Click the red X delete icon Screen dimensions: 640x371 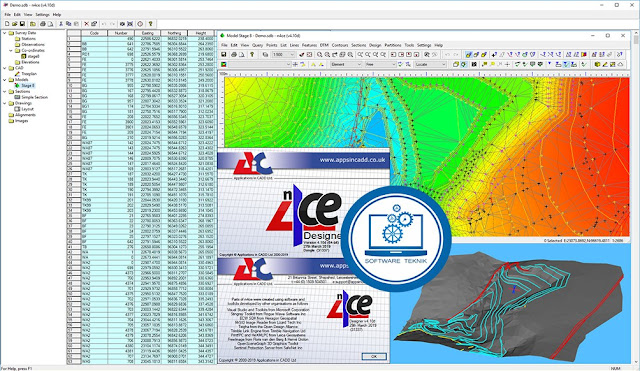coord(86,24)
